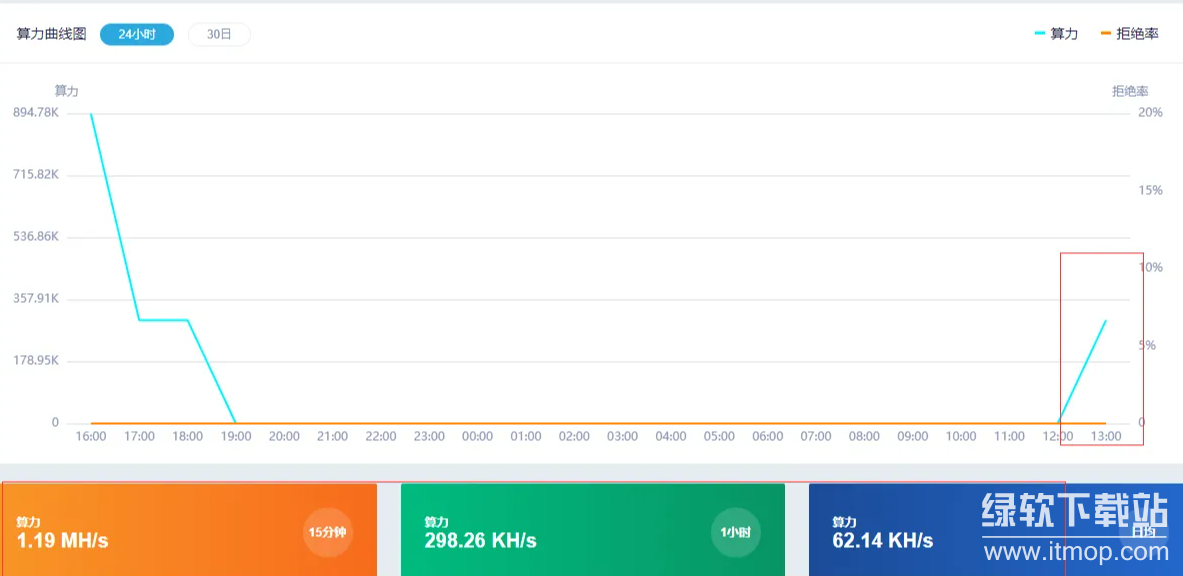Image resolution: width=1183 pixels, height=576 pixels.
Task: Toggle the cyan 算力 legend series
Action: (1056, 34)
